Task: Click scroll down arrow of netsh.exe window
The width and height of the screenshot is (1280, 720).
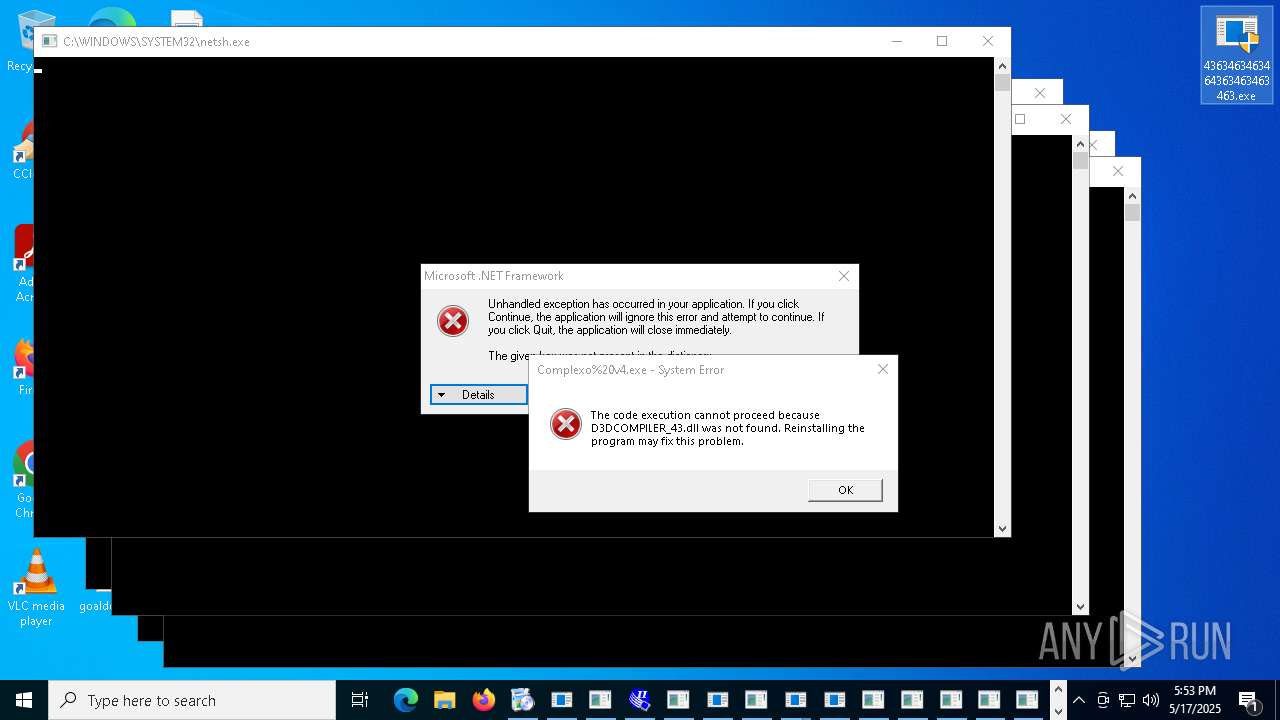Action: pos(1002,529)
